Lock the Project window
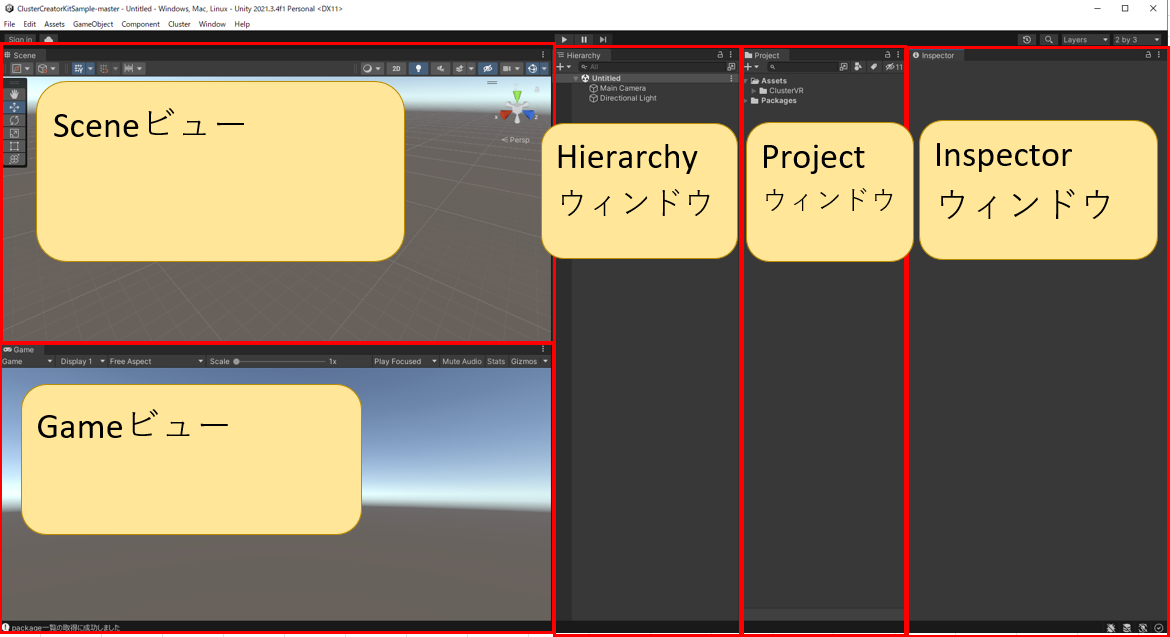 click(x=887, y=55)
